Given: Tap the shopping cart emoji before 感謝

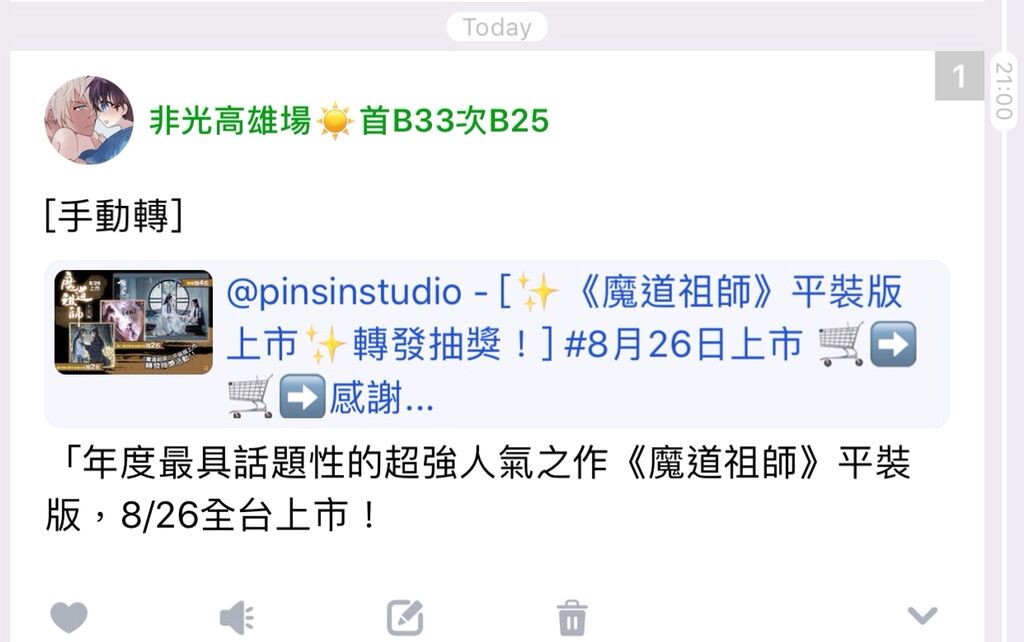Looking at the screenshot, I should (250, 397).
